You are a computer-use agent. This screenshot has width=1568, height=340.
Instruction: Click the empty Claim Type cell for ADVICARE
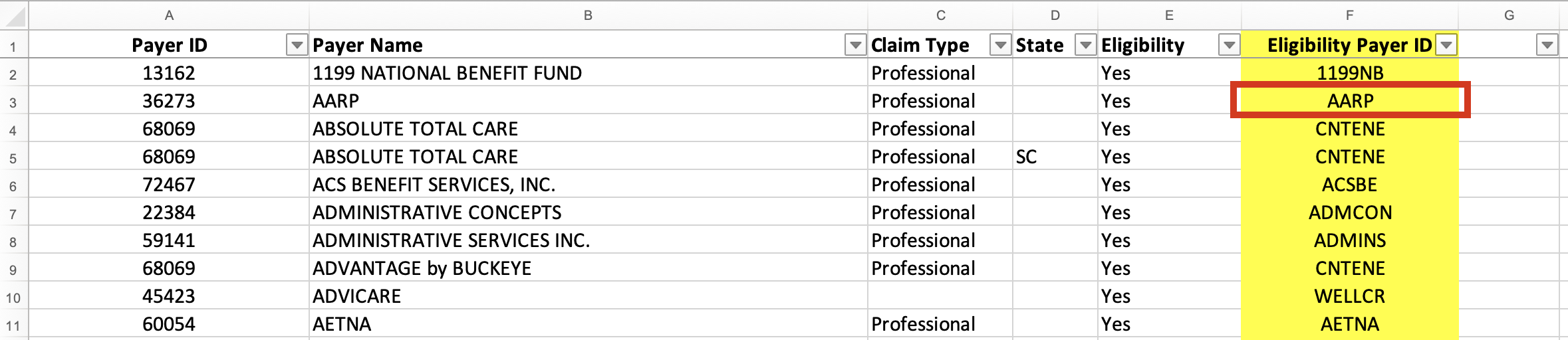pos(940,296)
